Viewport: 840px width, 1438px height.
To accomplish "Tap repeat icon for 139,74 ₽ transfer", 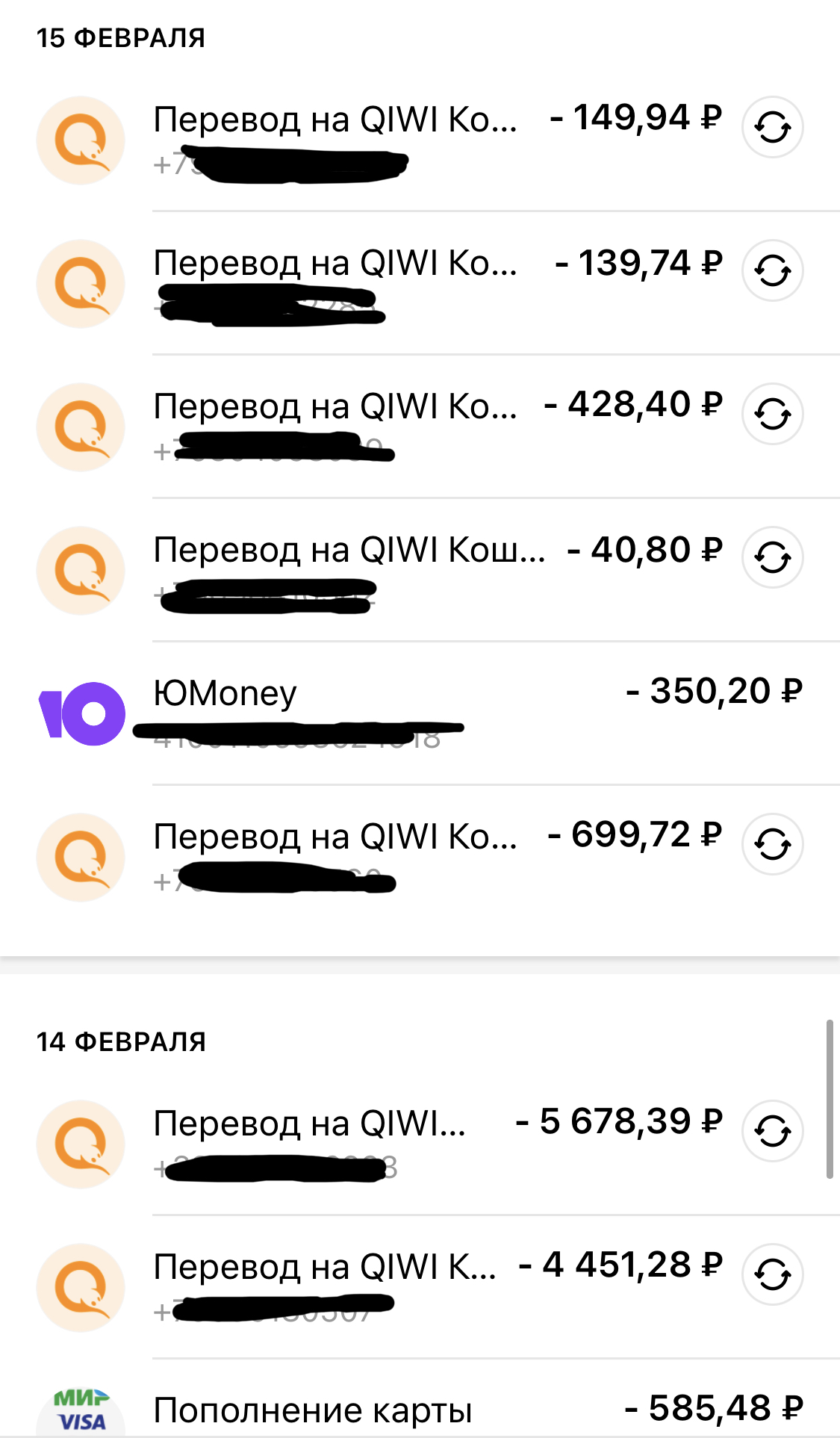I will (x=772, y=270).
